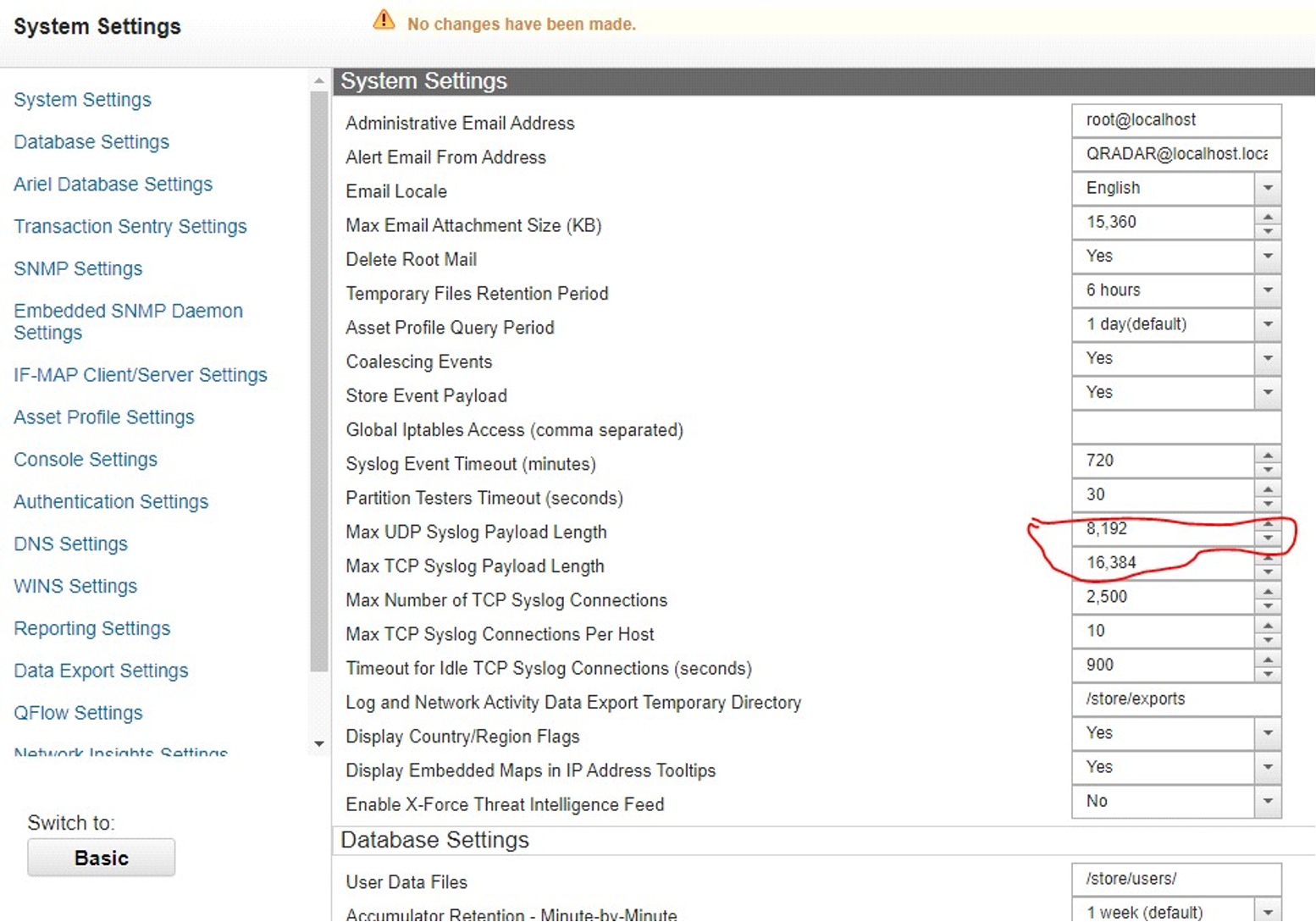This screenshot has height=922, width=1316.
Task: Decrease Syslog Event Timeout with down arrow
Action: coord(1268,470)
